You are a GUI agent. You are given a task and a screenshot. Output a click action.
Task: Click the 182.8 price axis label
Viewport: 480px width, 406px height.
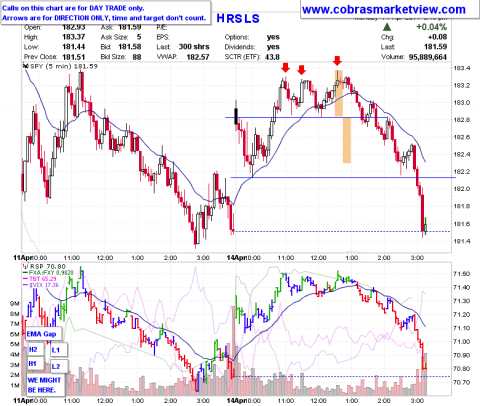pyautogui.click(x=462, y=120)
